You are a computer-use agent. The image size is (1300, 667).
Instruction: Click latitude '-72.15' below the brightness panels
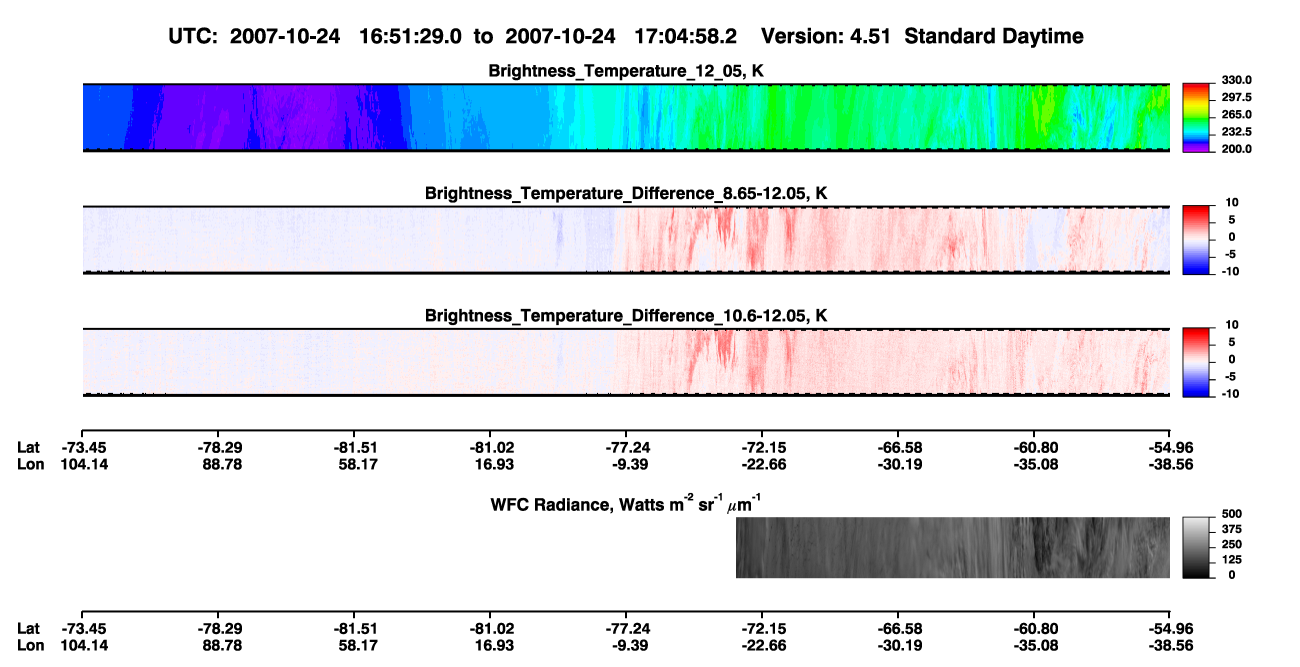point(763,447)
